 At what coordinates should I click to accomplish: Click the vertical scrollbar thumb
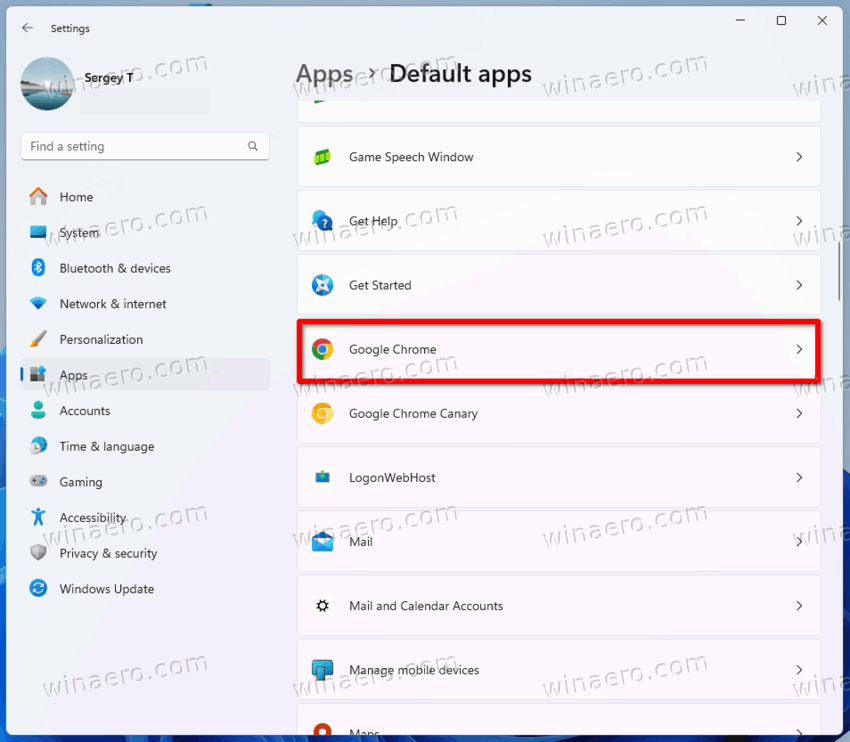839,271
